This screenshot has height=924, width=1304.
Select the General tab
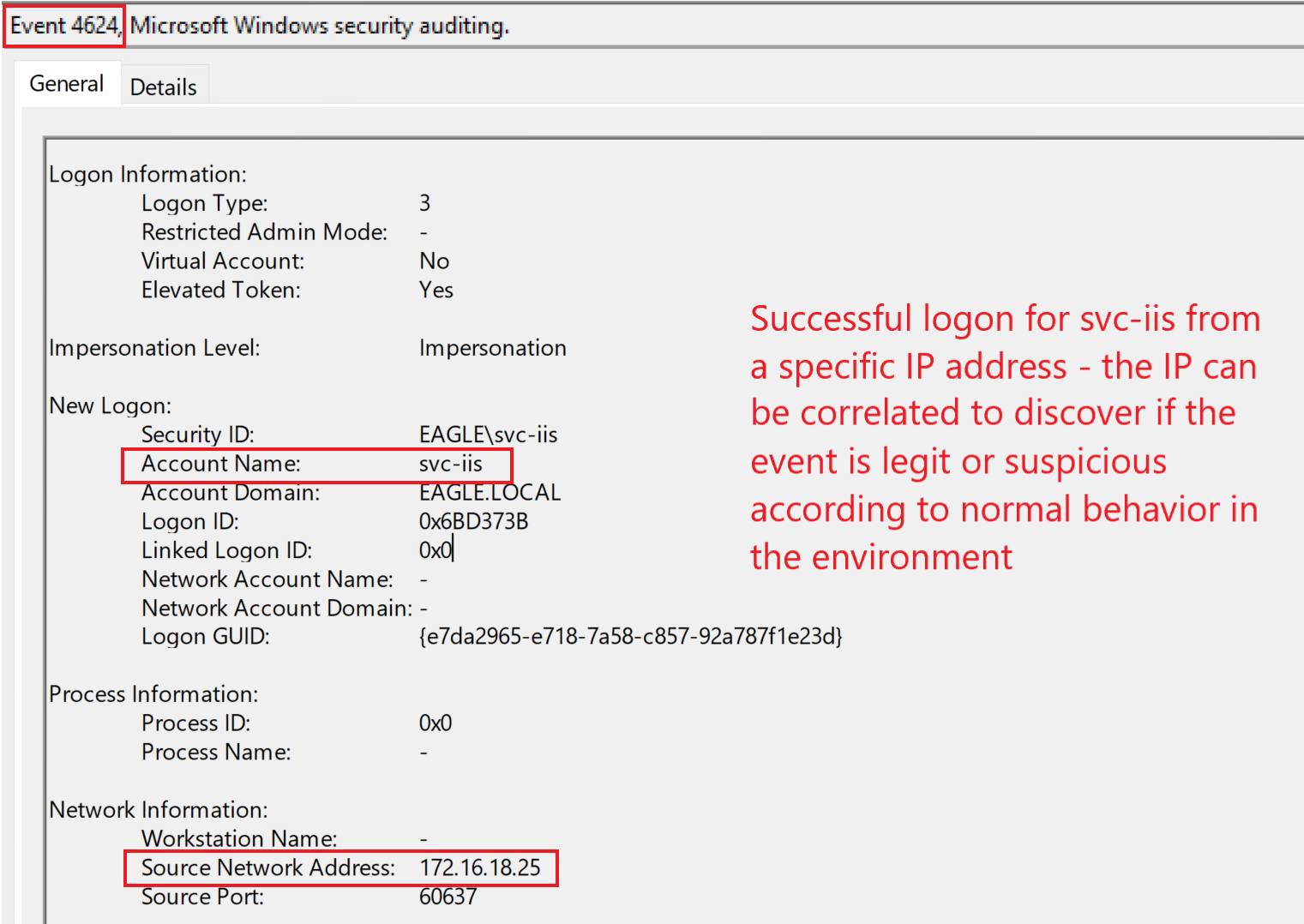coord(66,84)
